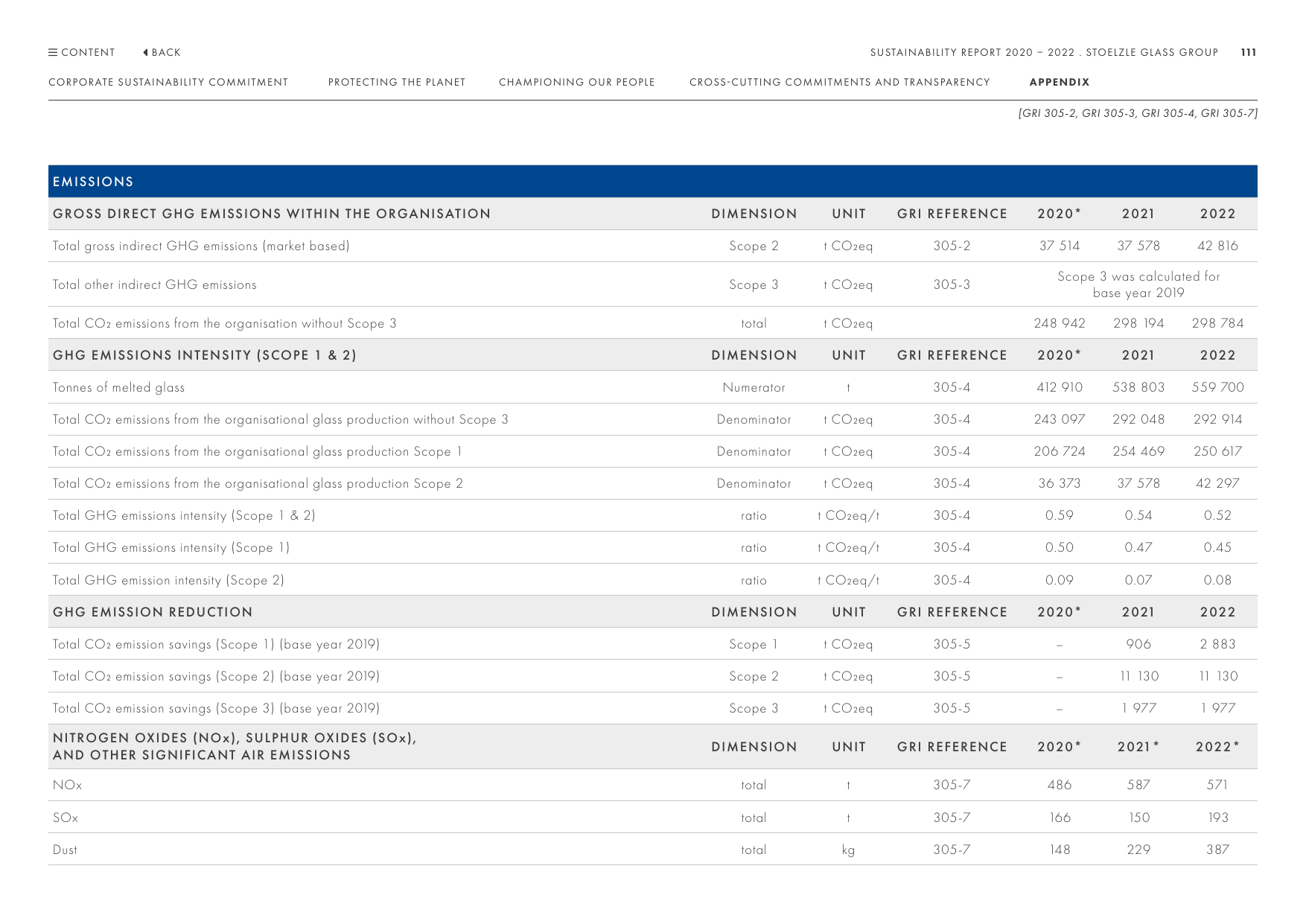Click the page number 111
Image resolution: width=1306 pixels, height=924 pixels.
(1249, 53)
